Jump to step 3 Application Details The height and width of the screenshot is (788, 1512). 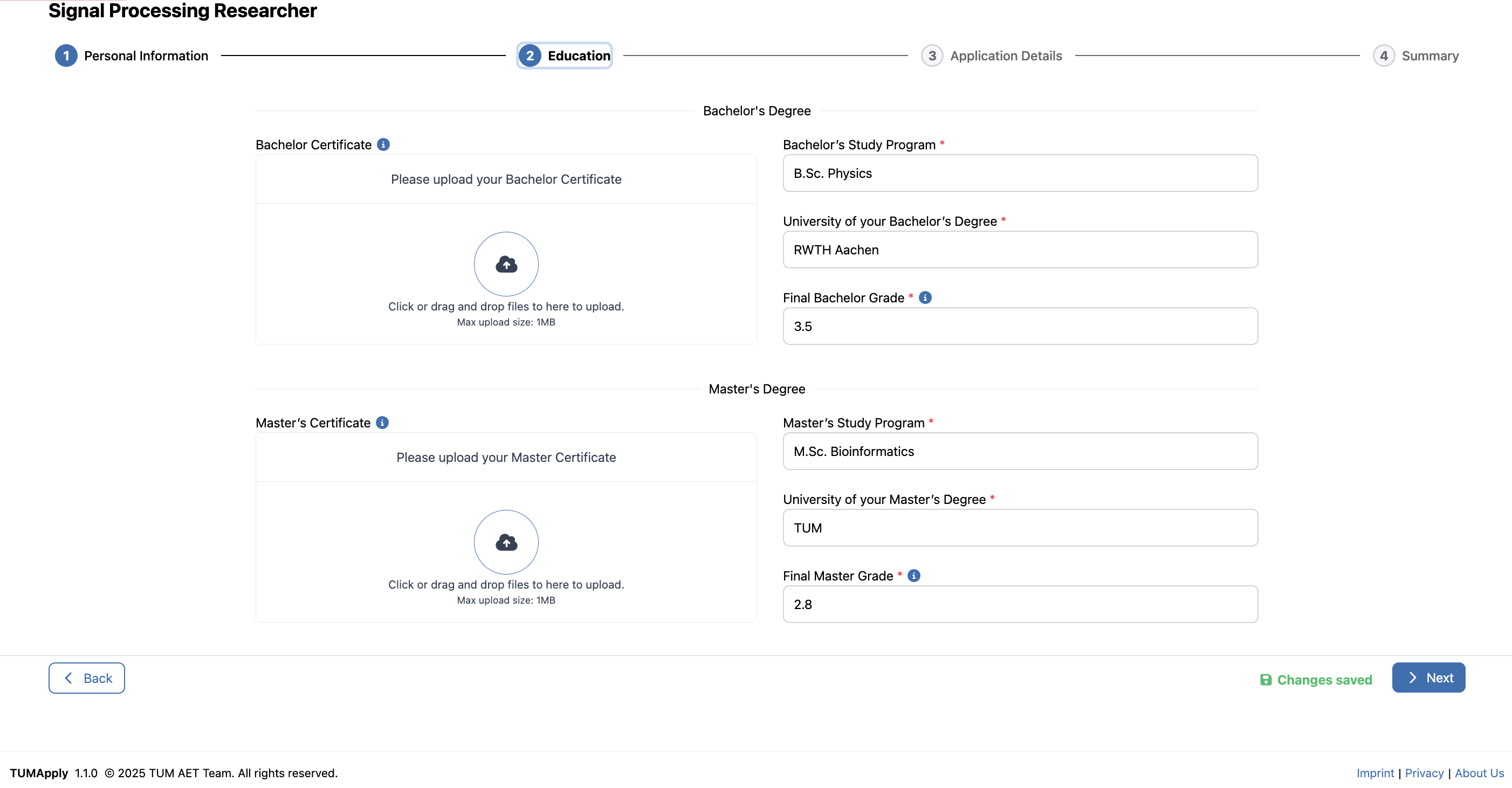[991, 56]
